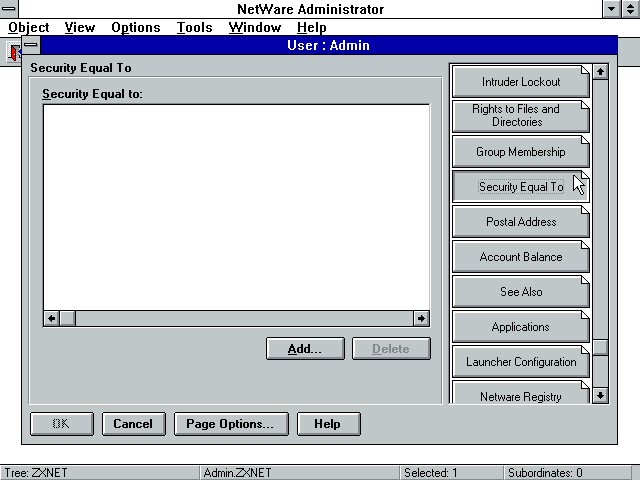This screenshot has height=480, width=640.
Task: Open the See Also page
Action: 521,292
